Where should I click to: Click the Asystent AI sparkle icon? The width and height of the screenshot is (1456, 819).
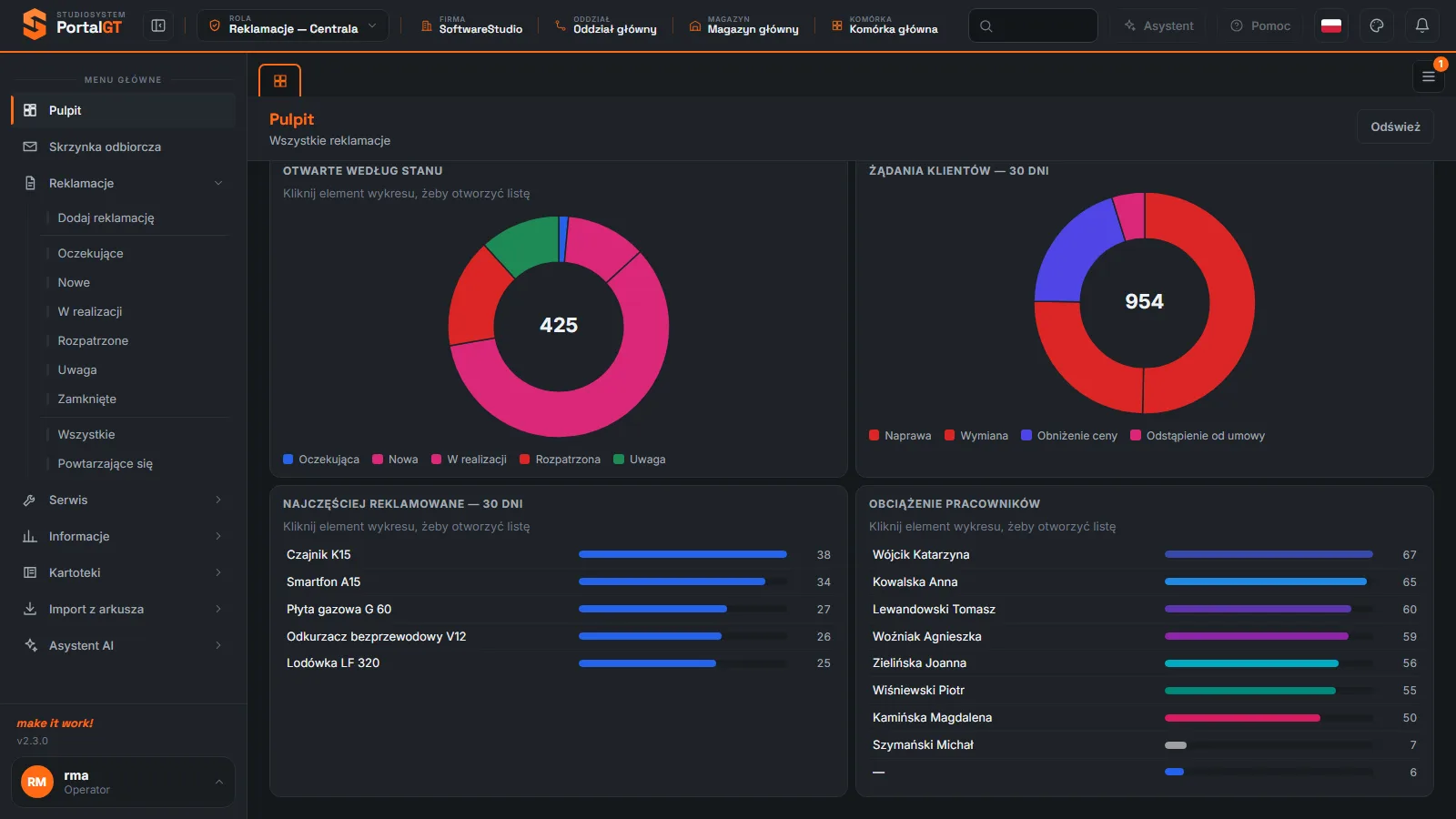[x=30, y=645]
